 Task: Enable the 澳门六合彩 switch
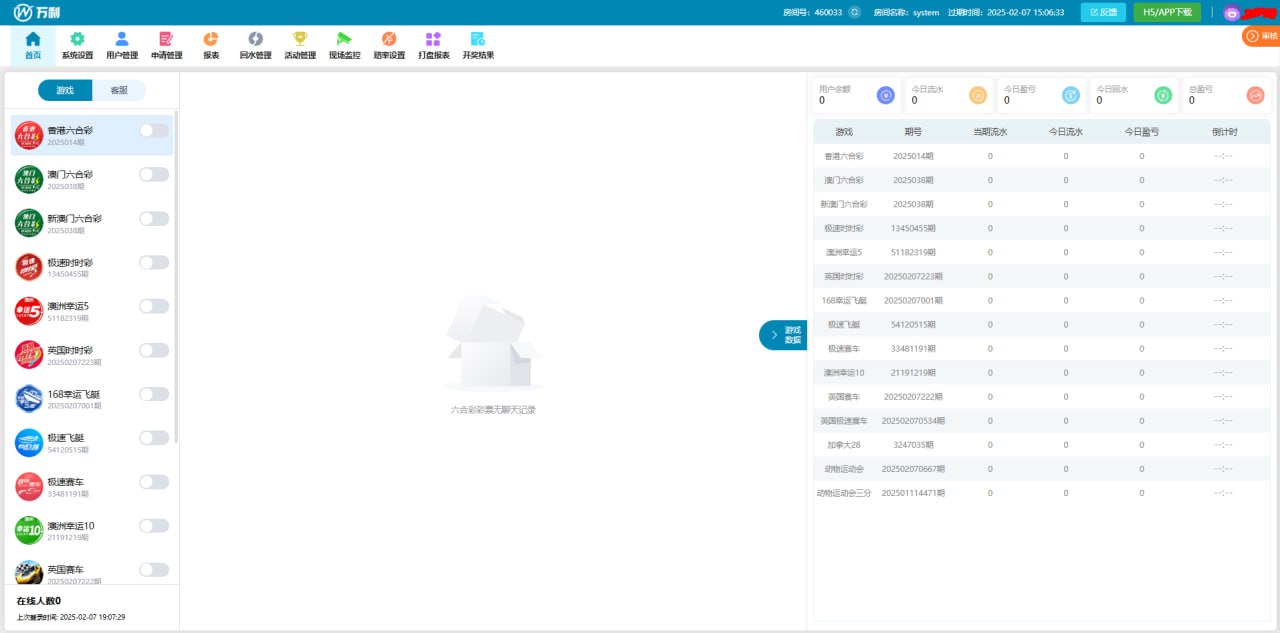coord(154,174)
